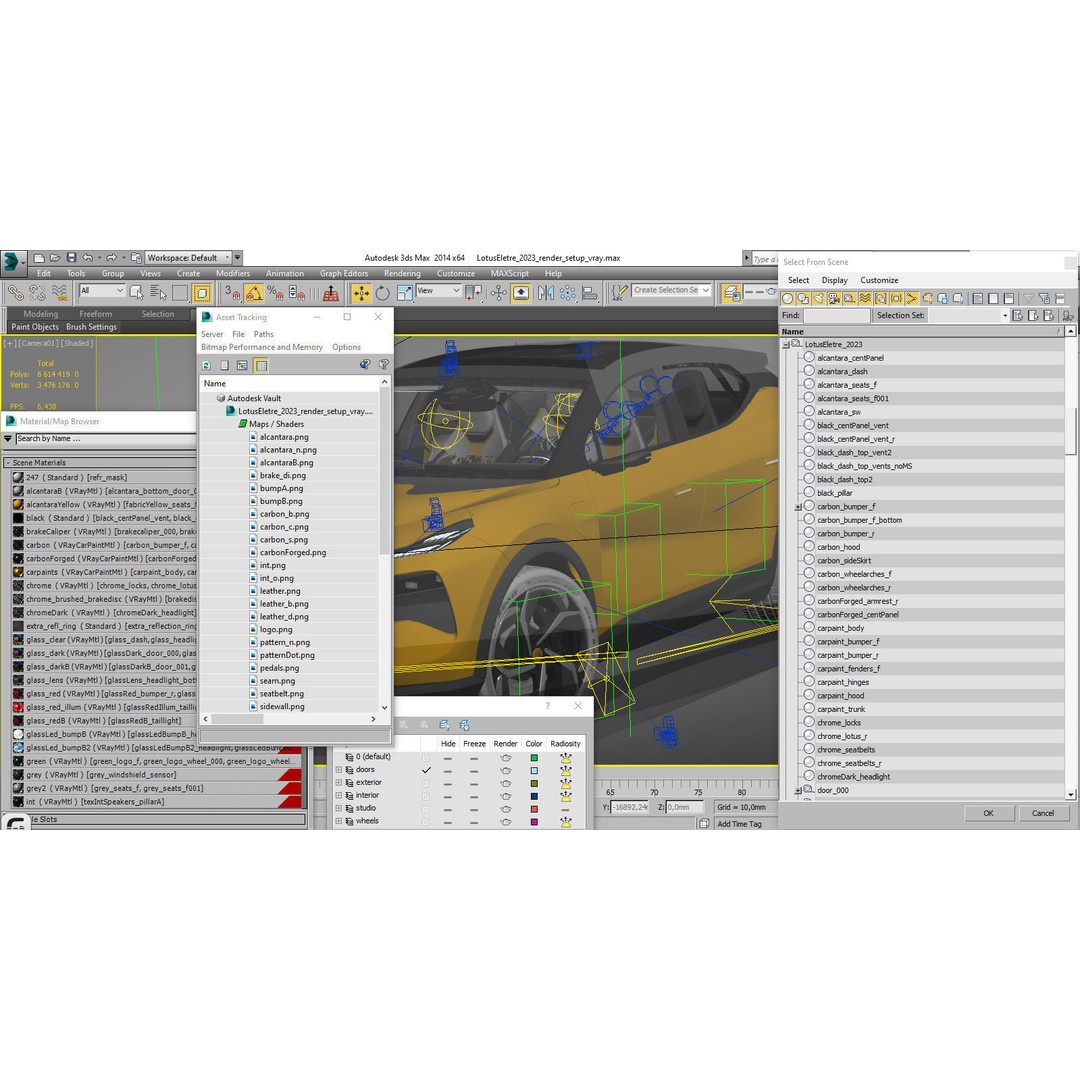Click the Manage Layers icon in main toolbar
The image size is (1080, 1080).
tap(731, 293)
